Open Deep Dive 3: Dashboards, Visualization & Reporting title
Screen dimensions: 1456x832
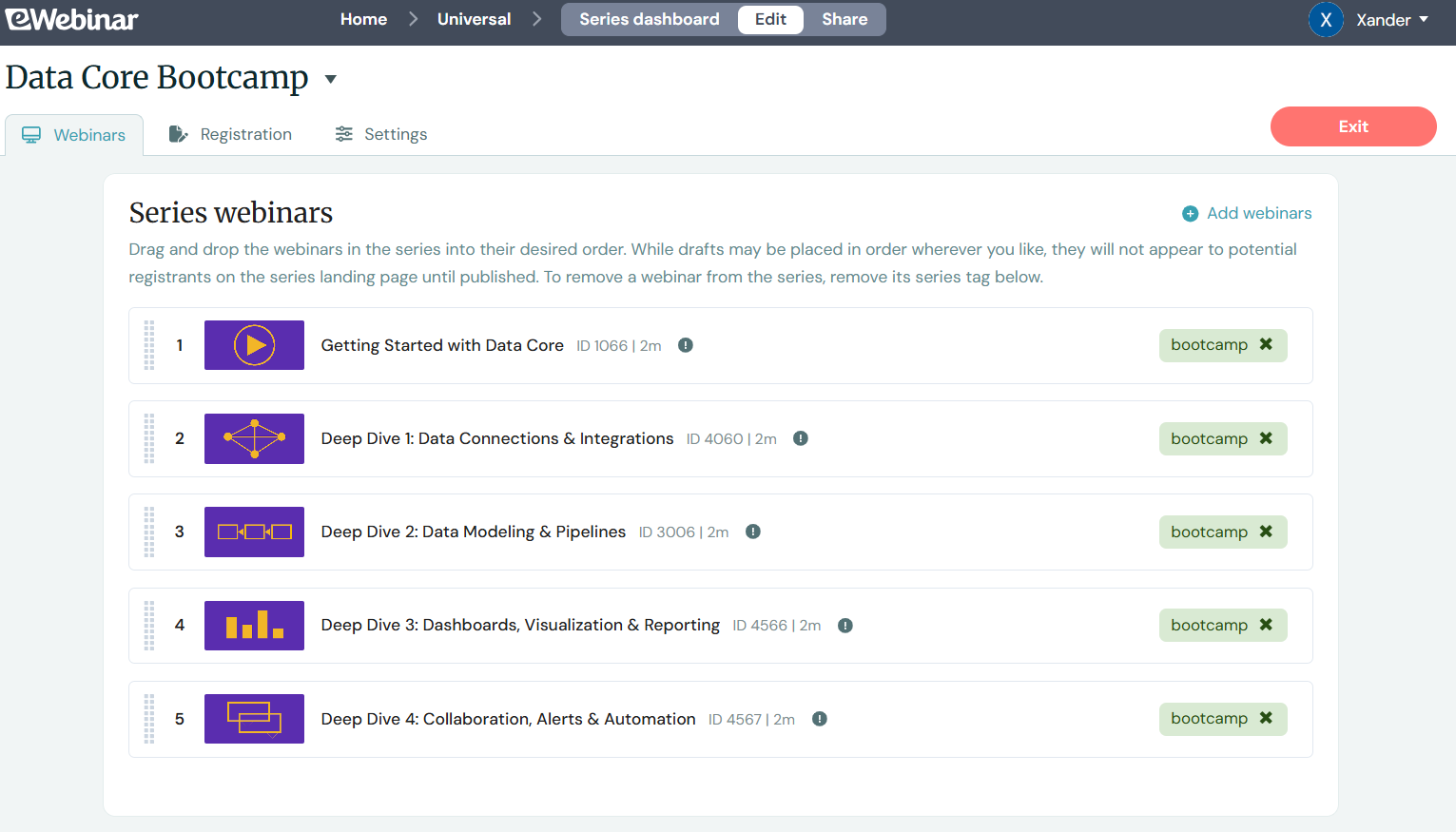[x=520, y=625]
